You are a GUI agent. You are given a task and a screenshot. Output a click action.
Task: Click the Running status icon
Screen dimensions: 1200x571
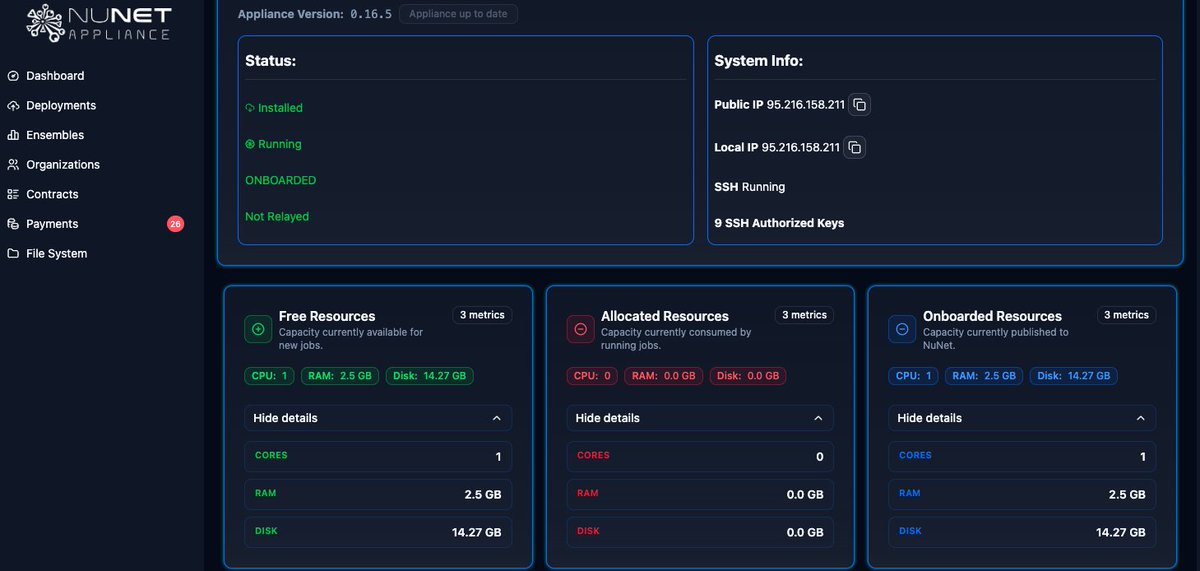(250, 144)
